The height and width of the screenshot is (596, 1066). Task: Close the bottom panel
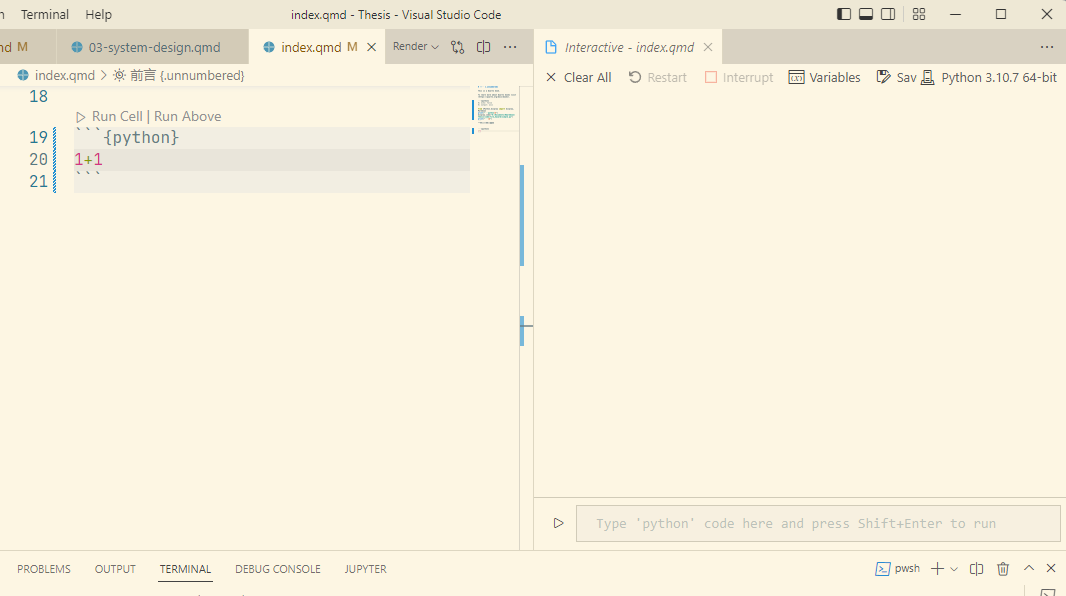point(1051,568)
